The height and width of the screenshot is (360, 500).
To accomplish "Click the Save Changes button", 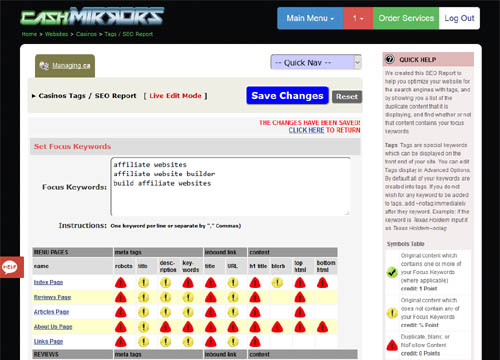I will (287, 96).
